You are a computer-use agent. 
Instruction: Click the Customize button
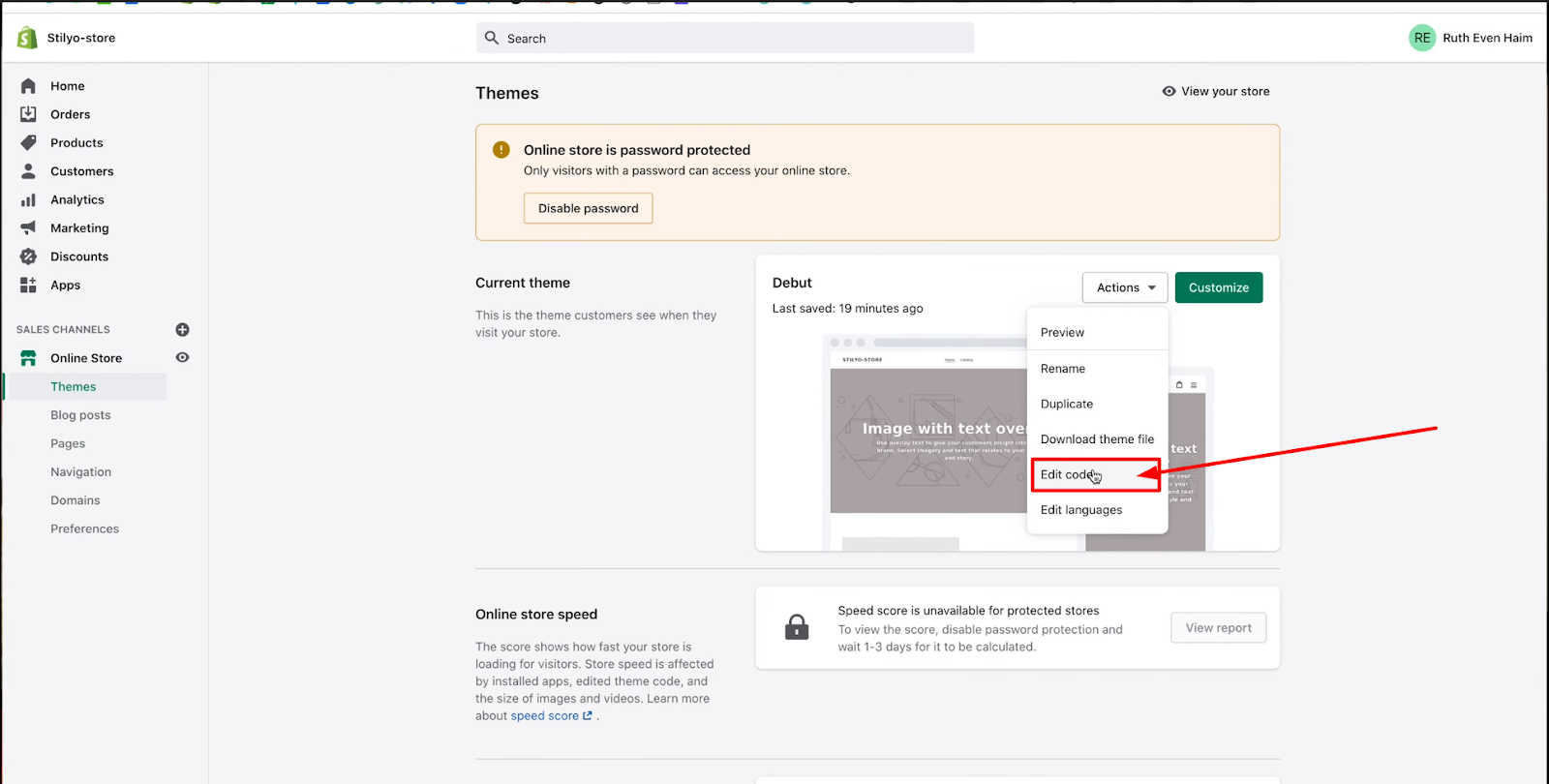pyautogui.click(x=1219, y=287)
